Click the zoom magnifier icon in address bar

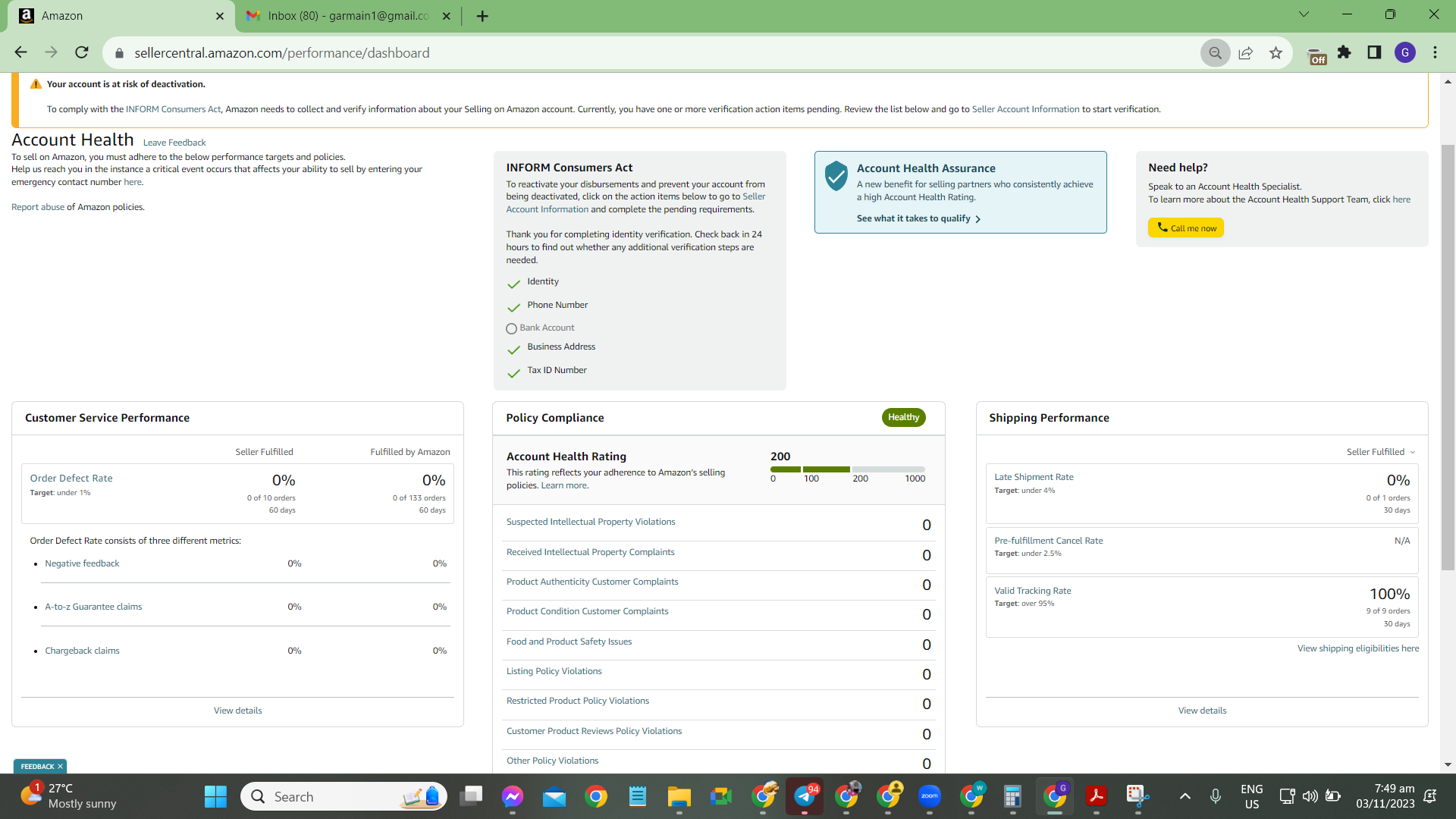tap(1215, 53)
